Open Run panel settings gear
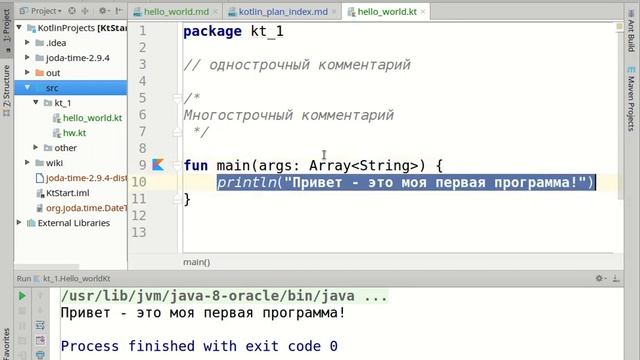The width and height of the screenshot is (640, 360). click(599, 278)
